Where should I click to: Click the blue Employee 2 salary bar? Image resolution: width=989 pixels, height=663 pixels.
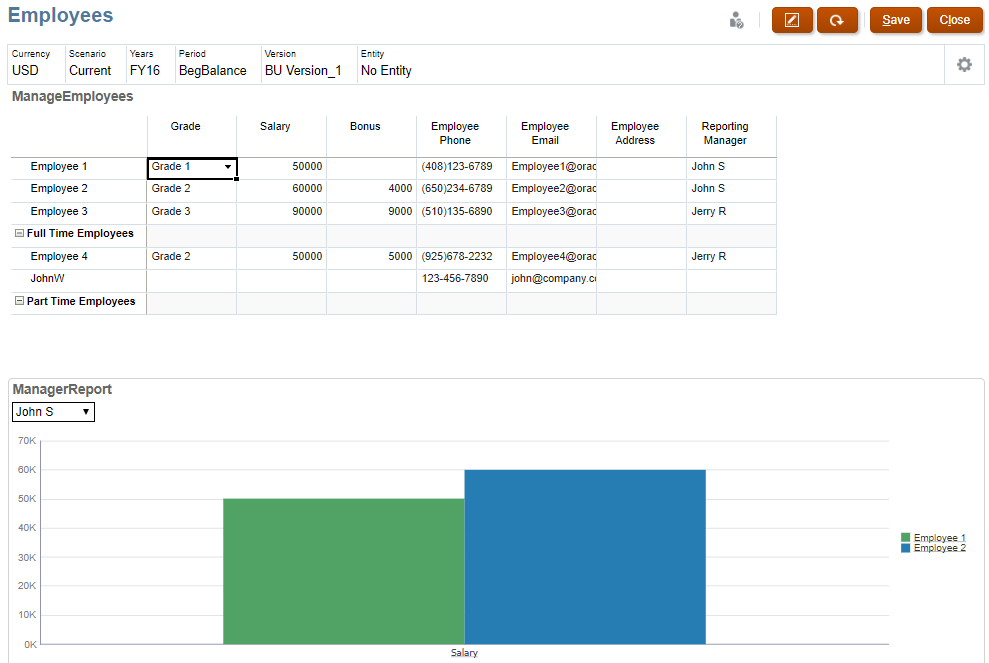click(x=585, y=556)
